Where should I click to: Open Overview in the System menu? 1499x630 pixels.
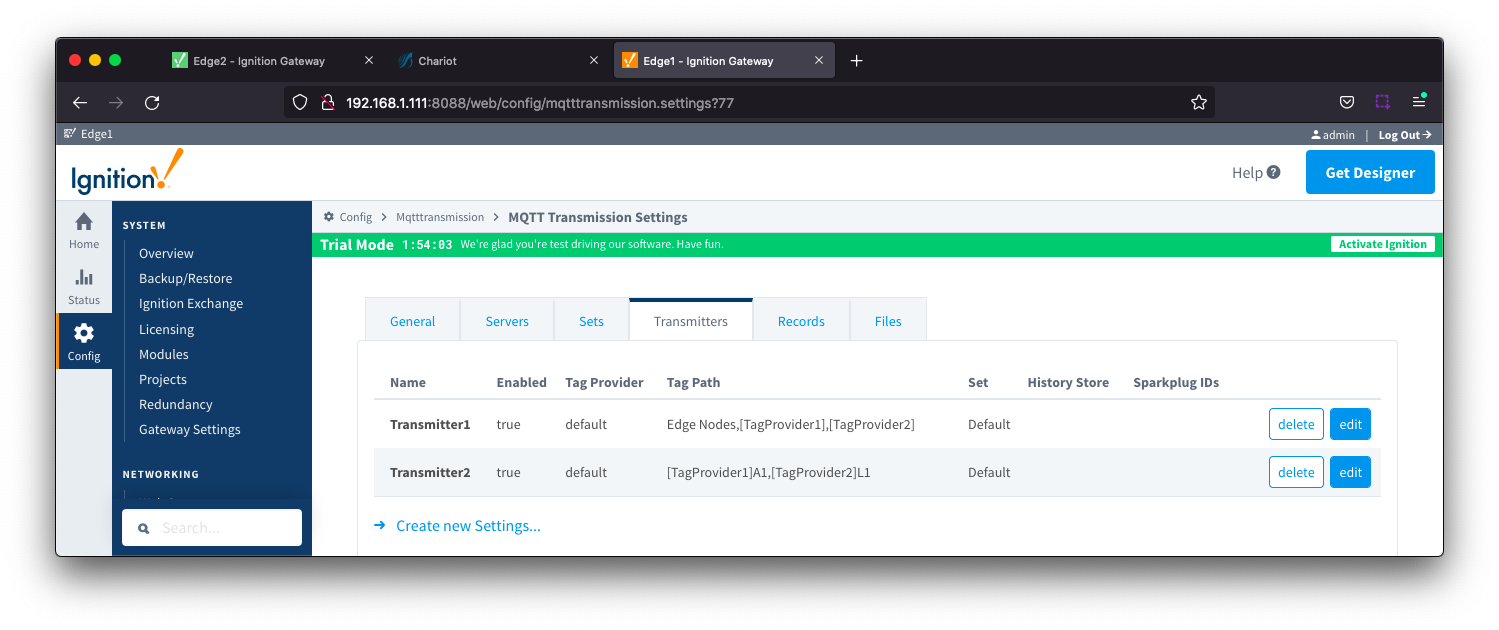point(166,253)
